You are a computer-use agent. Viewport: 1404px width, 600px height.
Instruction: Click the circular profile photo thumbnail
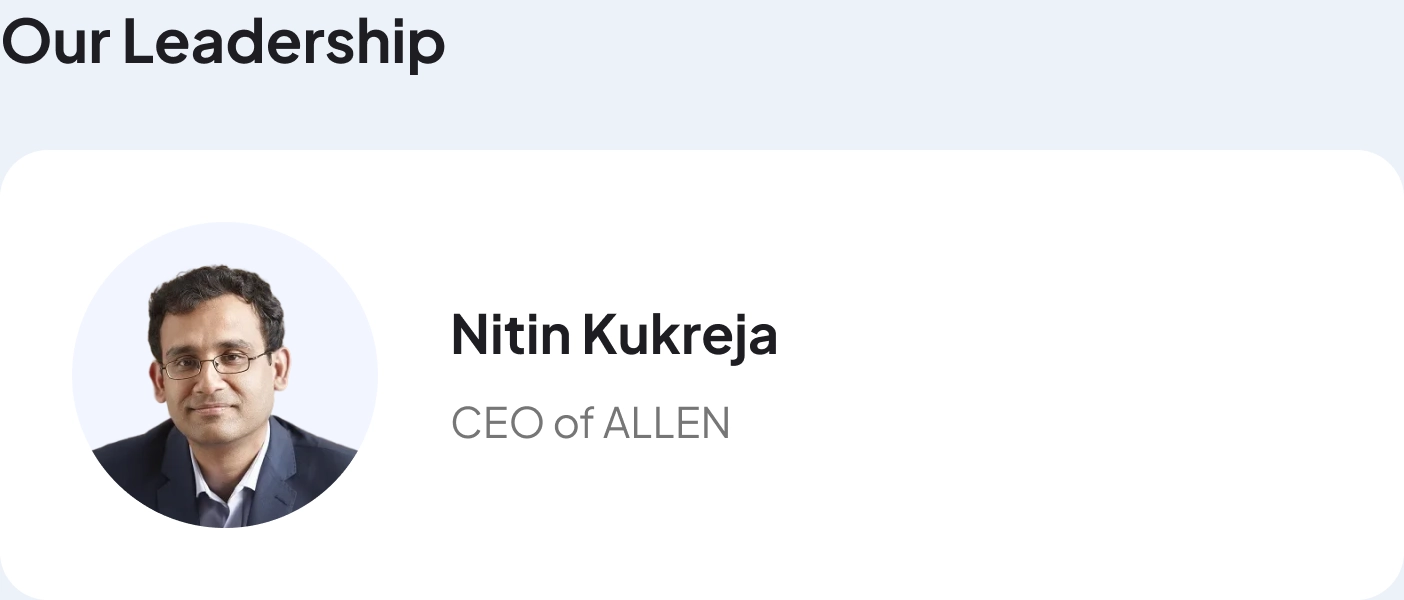pyautogui.click(x=225, y=375)
